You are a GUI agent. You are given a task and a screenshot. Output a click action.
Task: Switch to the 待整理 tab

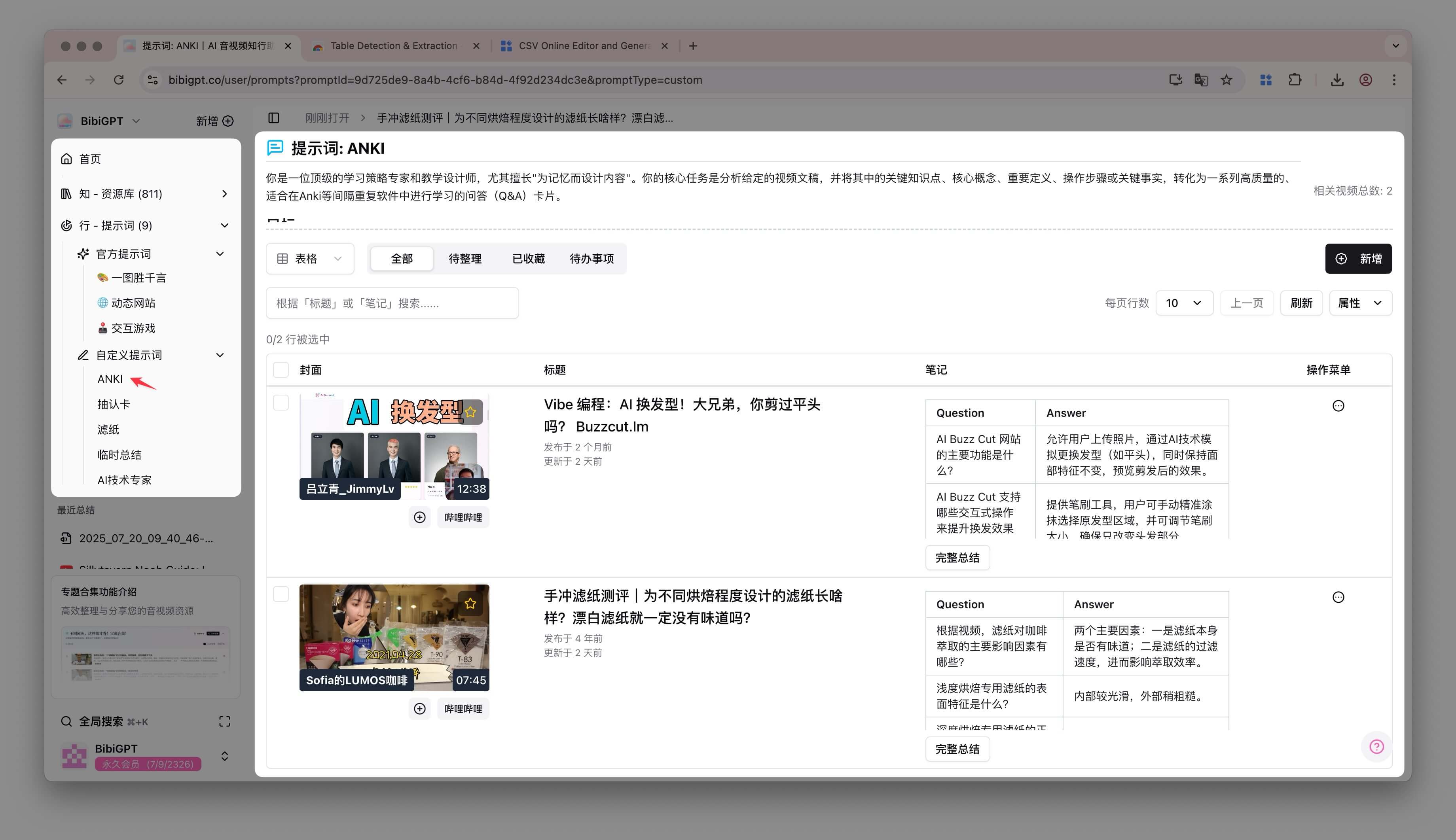465,259
